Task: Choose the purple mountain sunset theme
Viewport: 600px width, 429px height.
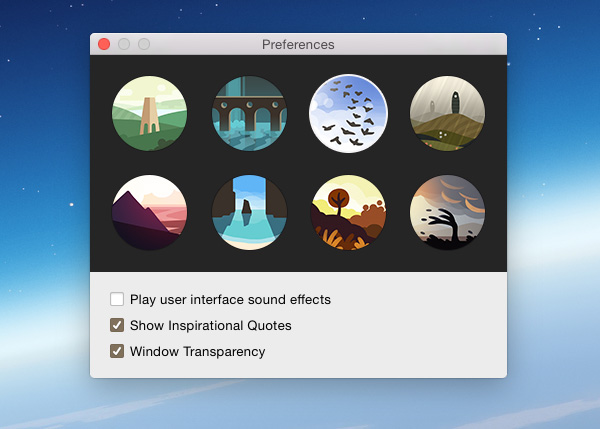Action: 149,212
